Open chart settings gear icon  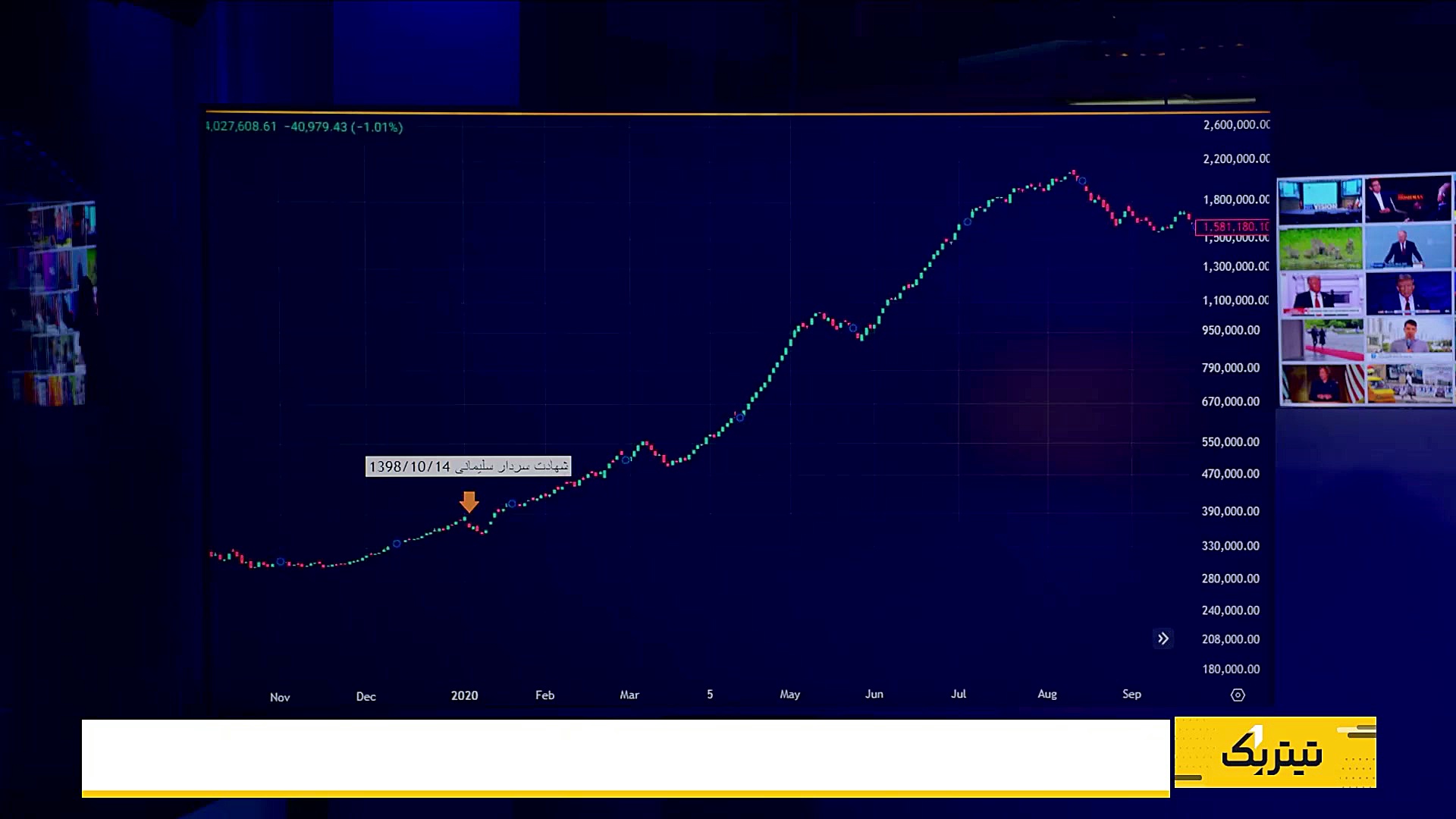tap(1238, 695)
